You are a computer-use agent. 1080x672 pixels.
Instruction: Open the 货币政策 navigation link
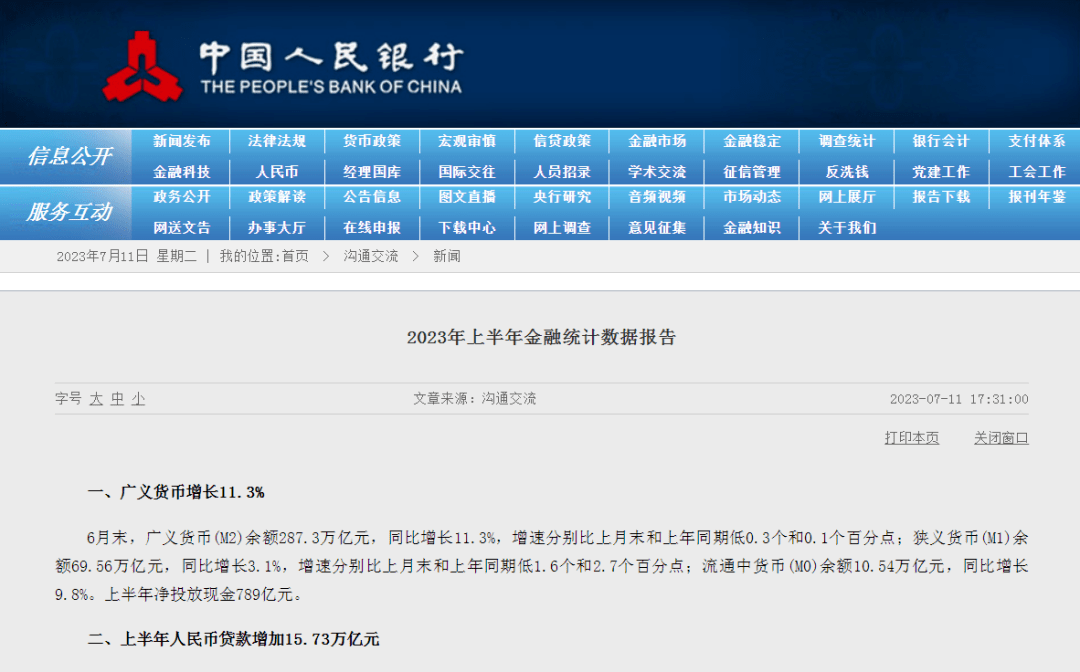372,142
